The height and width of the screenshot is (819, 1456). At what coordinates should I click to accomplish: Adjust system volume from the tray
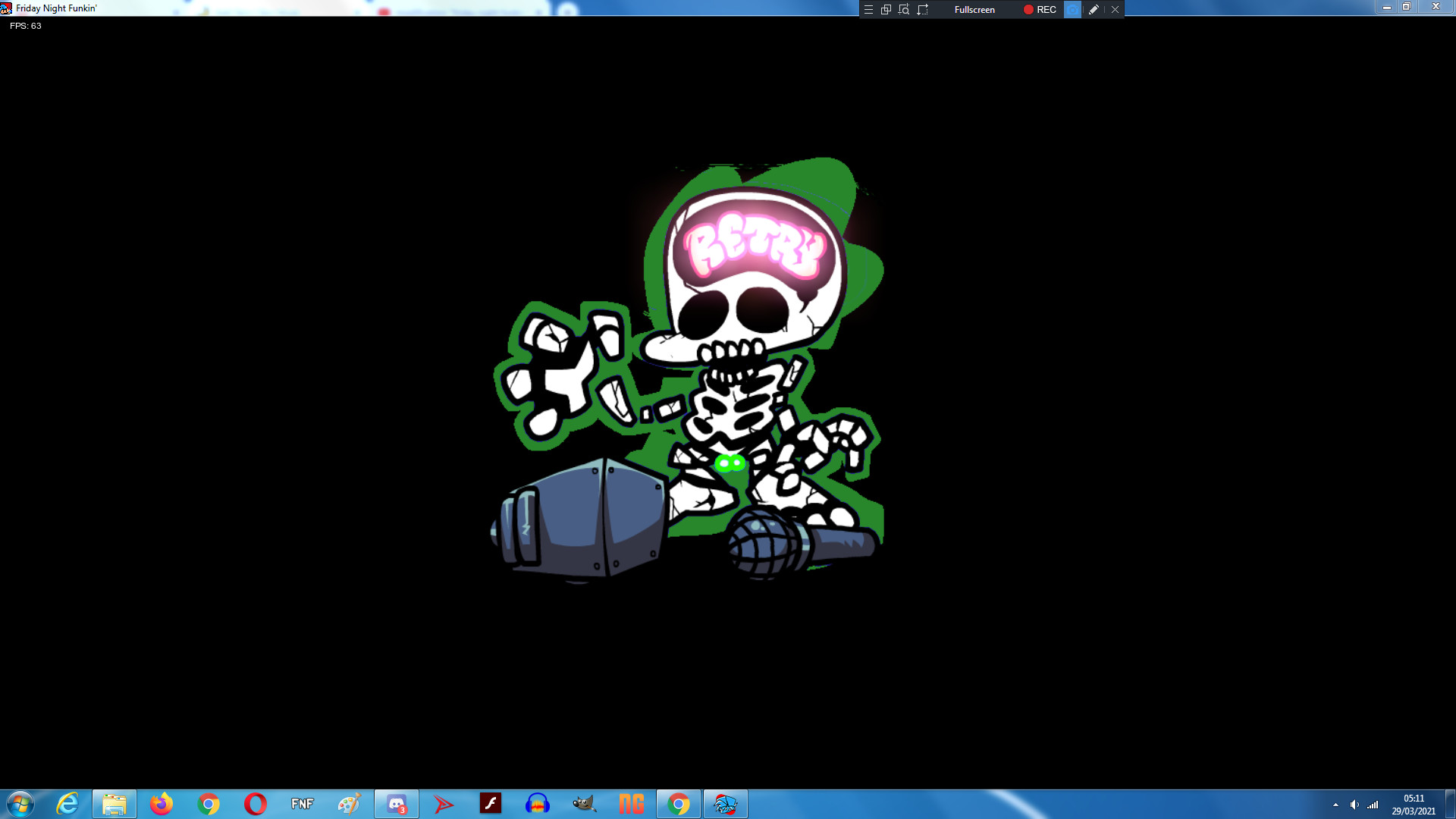(x=1354, y=805)
